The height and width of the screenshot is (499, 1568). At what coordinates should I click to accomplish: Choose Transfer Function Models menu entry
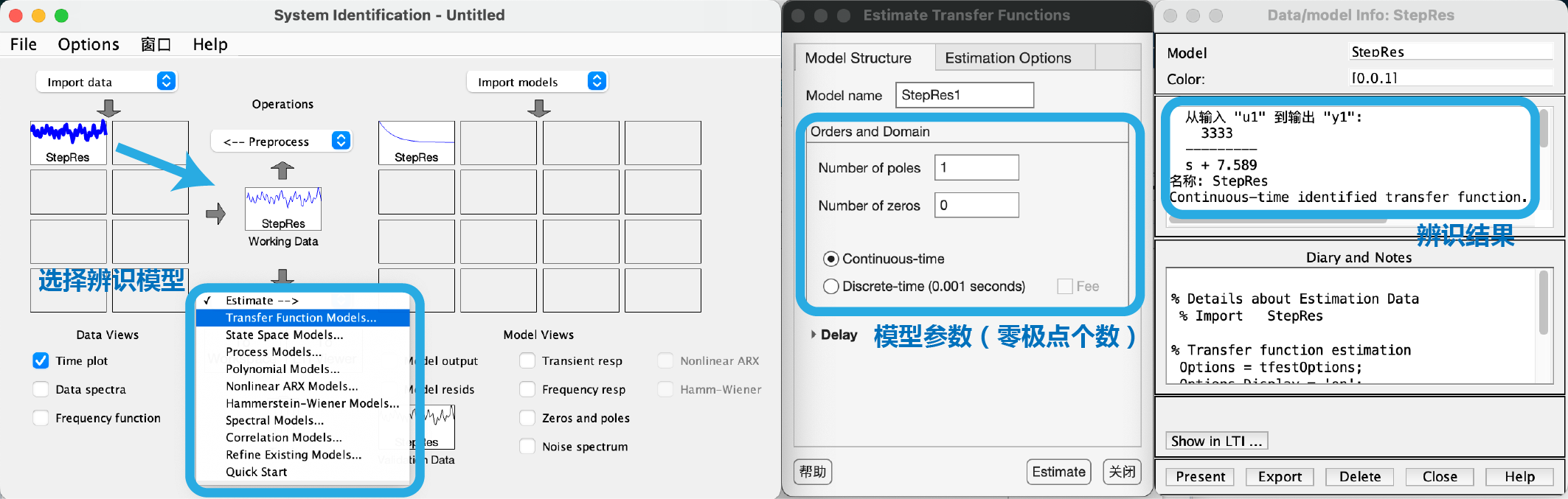pos(302,318)
